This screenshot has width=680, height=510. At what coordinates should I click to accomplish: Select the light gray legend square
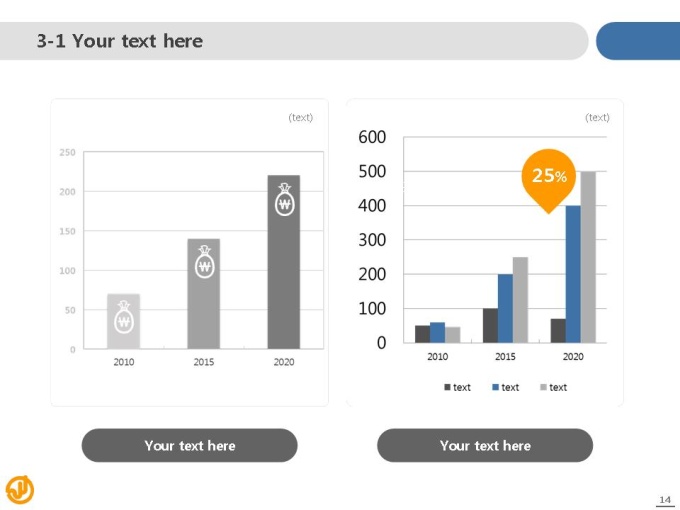coord(543,387)
